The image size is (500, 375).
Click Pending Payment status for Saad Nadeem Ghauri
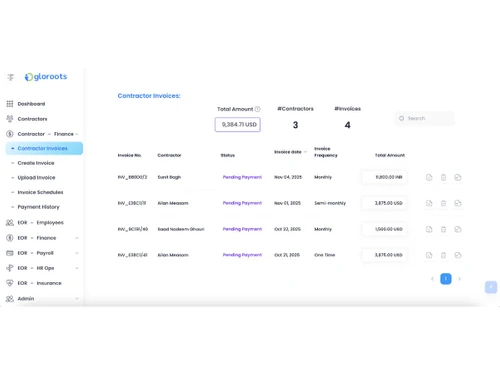(x=242, y=229)
